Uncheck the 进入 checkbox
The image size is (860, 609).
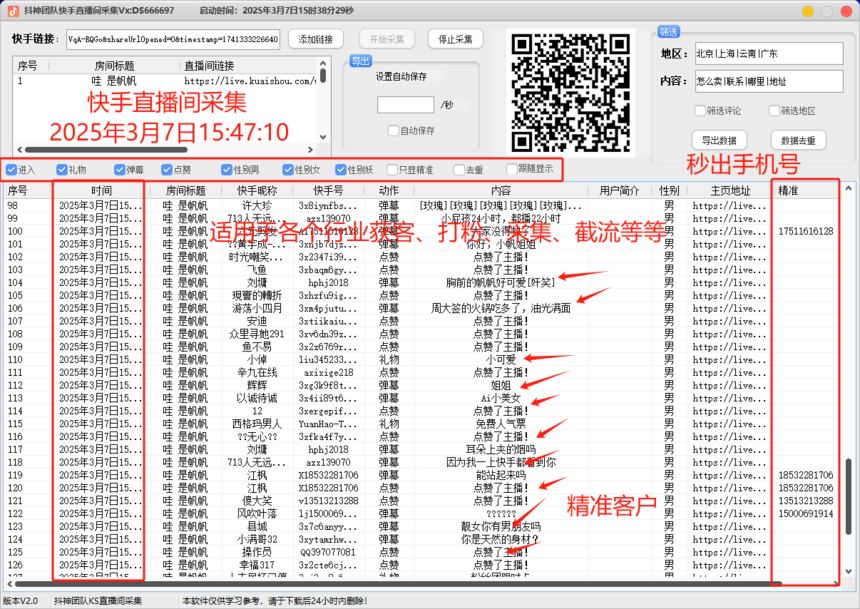(x=12, y=170)
